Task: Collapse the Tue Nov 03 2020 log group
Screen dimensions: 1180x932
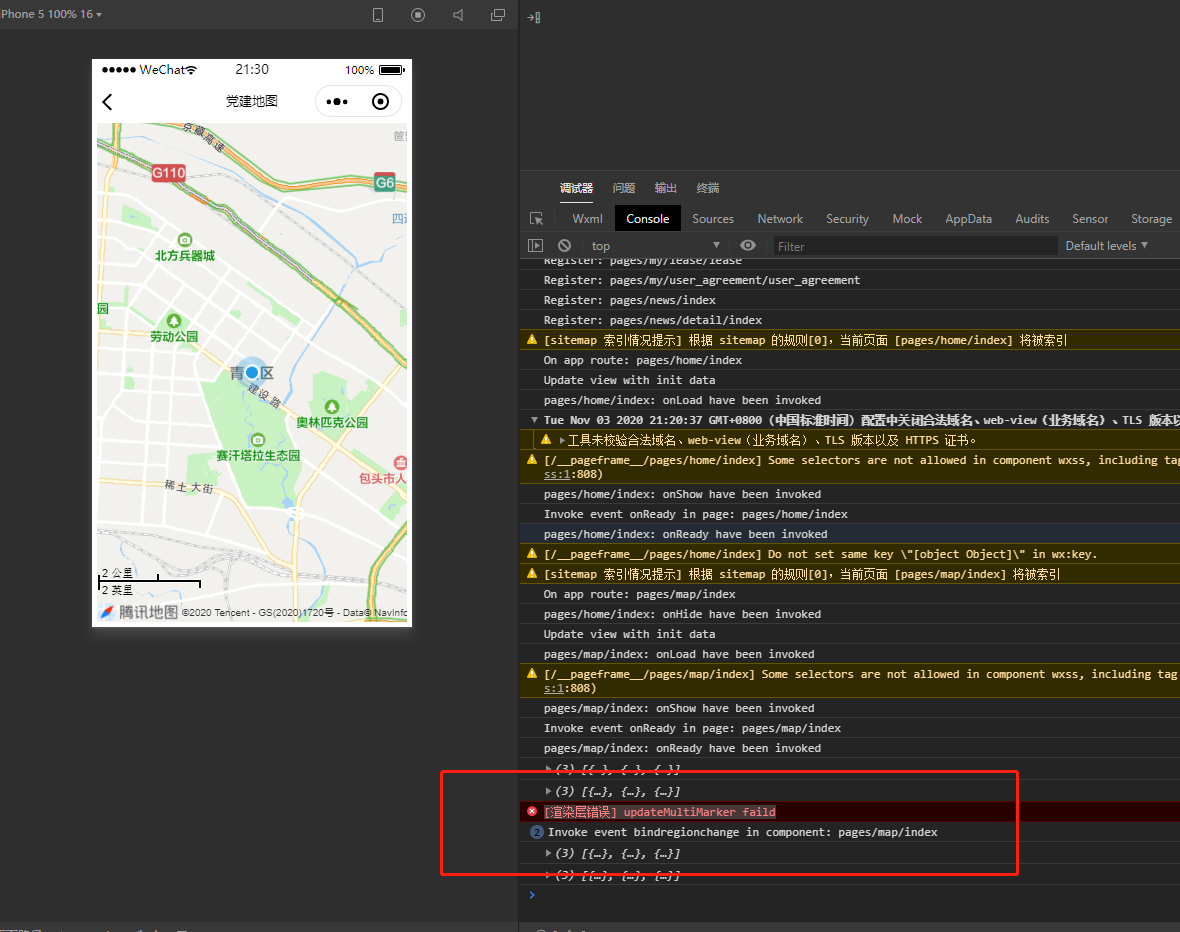Action: [x=534, y=420]
